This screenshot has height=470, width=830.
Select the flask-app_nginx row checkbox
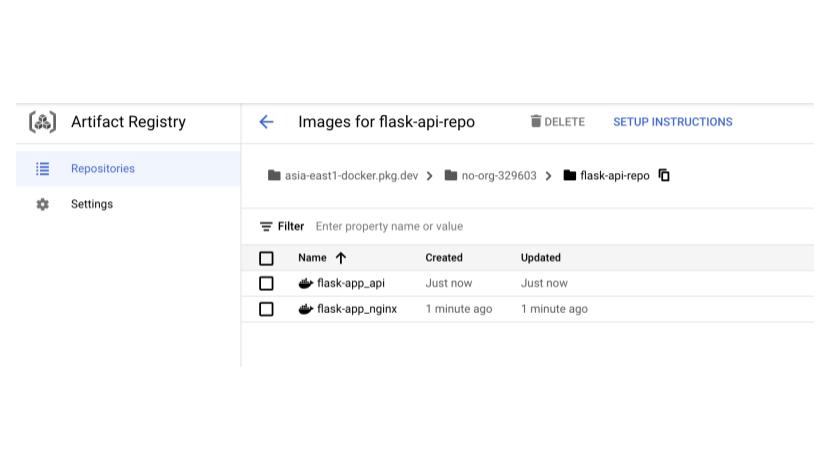coord(266,309)
